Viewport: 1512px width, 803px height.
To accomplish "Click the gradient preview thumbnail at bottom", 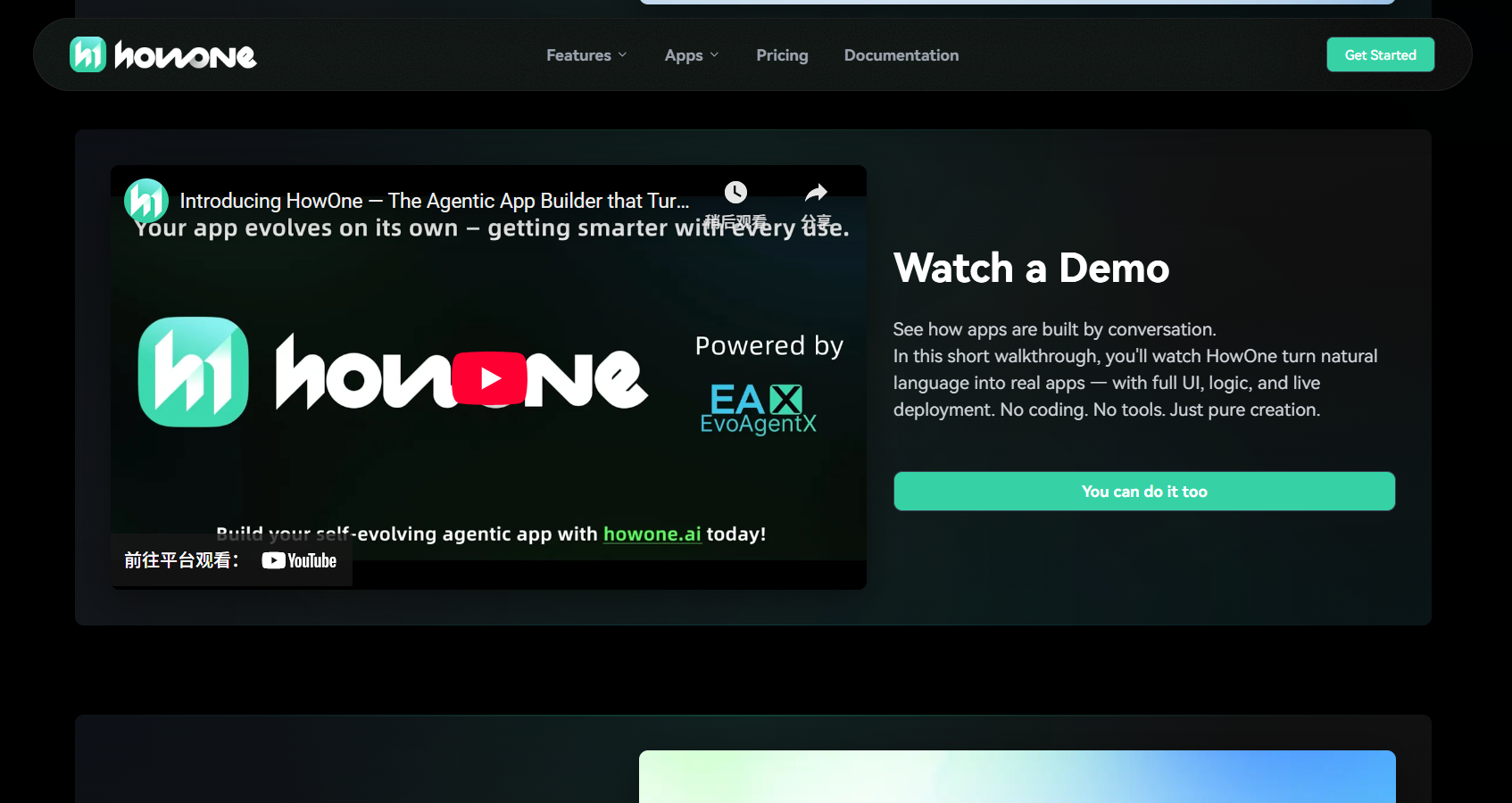I will (1018, 777).
